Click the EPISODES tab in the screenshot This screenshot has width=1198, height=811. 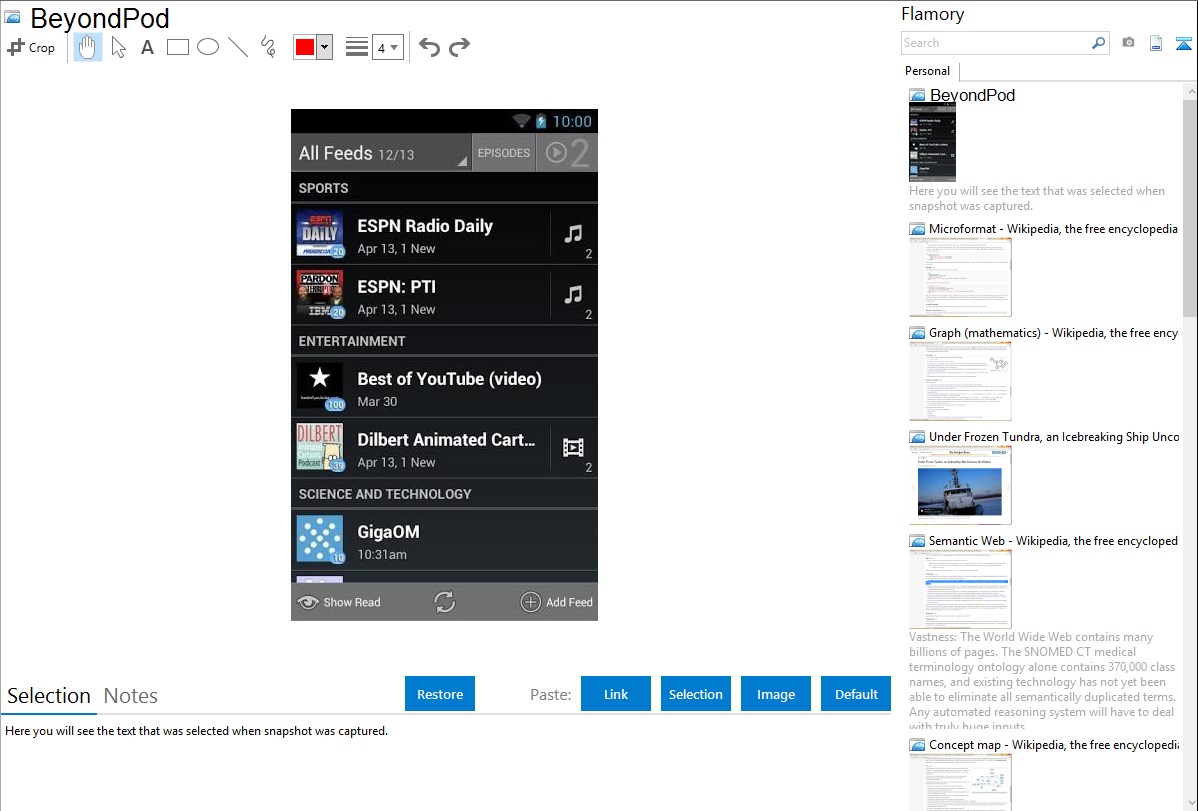coord(503,153)
